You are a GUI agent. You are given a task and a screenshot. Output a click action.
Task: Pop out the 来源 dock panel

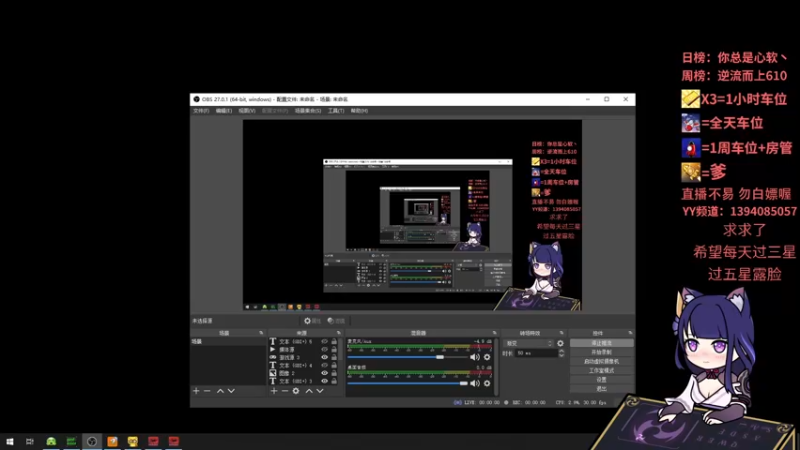point(339,333)
